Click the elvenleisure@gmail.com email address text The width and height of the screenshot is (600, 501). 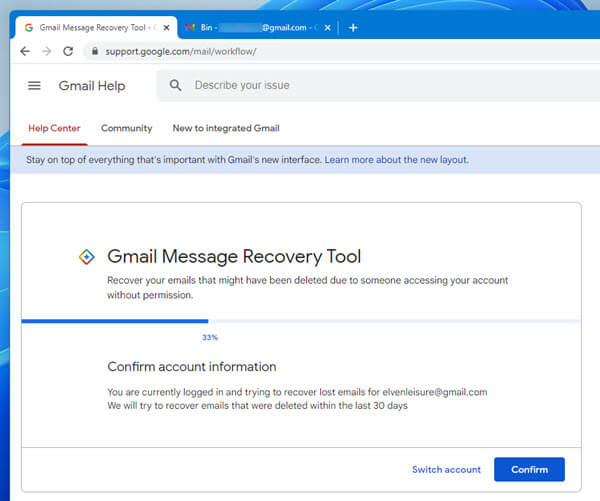tap(435, 392)
